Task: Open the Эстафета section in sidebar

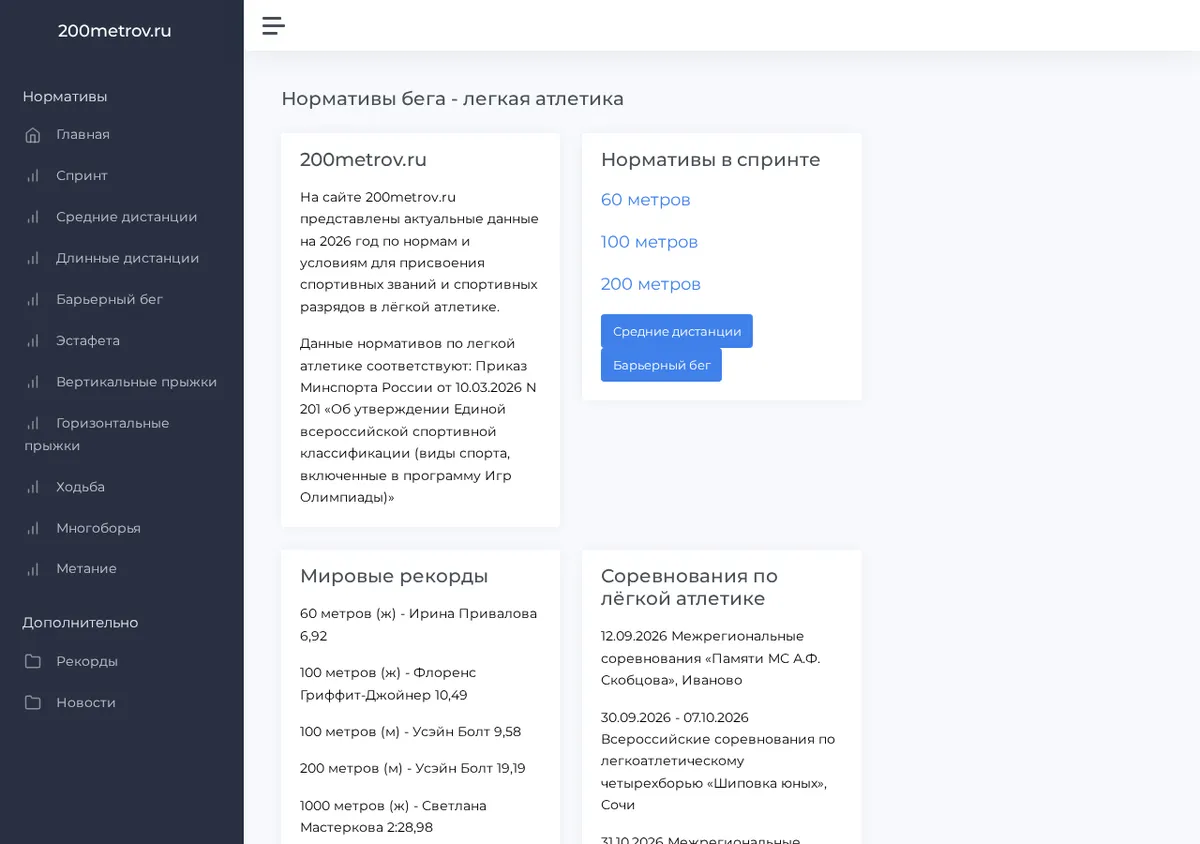Action: coord(122,340)
